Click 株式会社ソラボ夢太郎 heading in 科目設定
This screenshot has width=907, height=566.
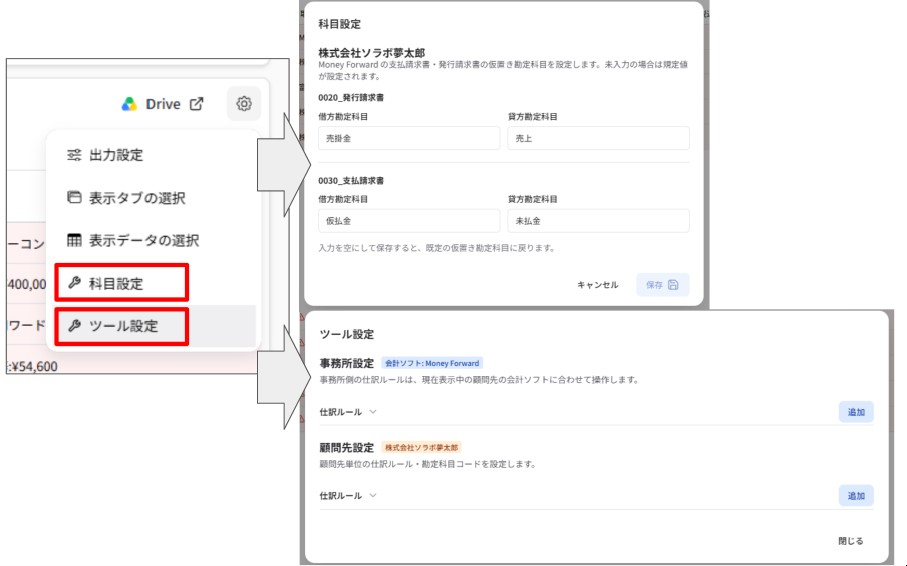click(371, 53)
